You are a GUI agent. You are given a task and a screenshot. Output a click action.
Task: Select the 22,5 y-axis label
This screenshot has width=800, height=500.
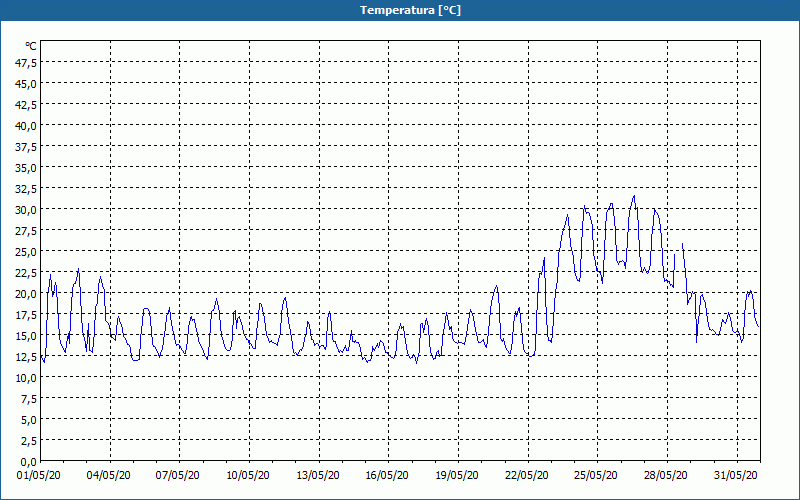[x=26, y=273]
